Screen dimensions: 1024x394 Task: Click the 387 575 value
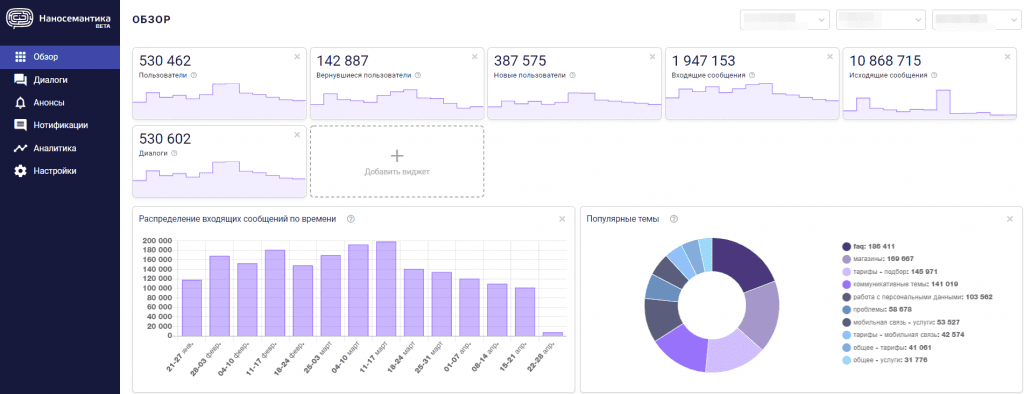[520, 61]
